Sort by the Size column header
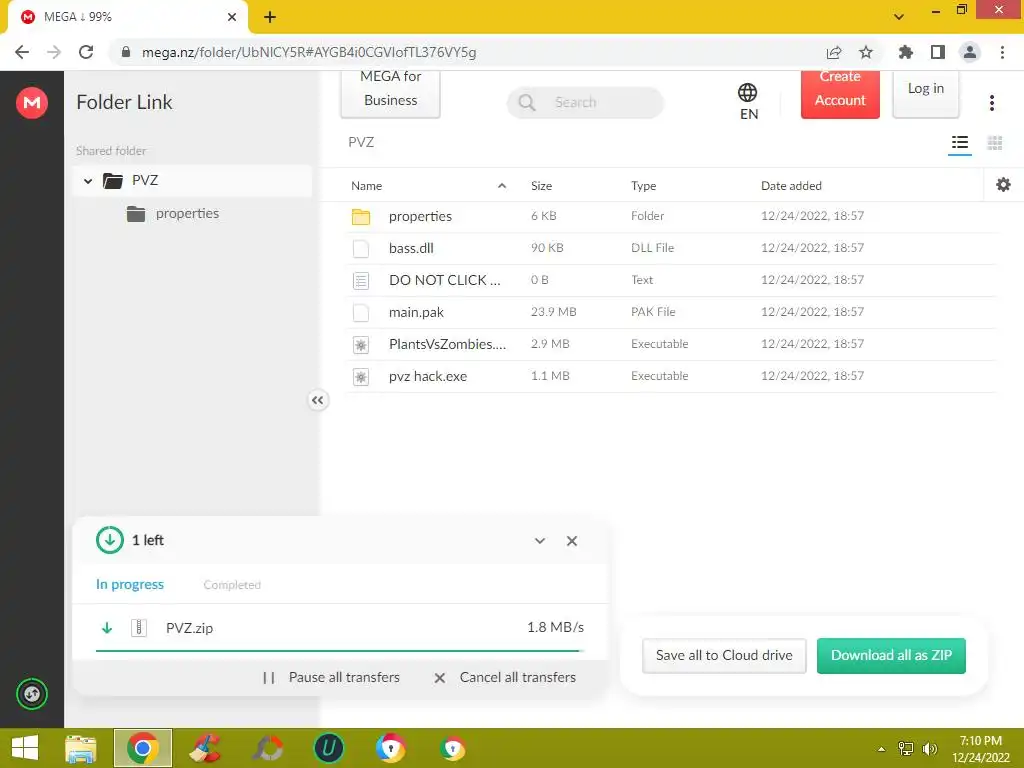The height and width of the screenshot is (768, 1024). tap(541, 185)
